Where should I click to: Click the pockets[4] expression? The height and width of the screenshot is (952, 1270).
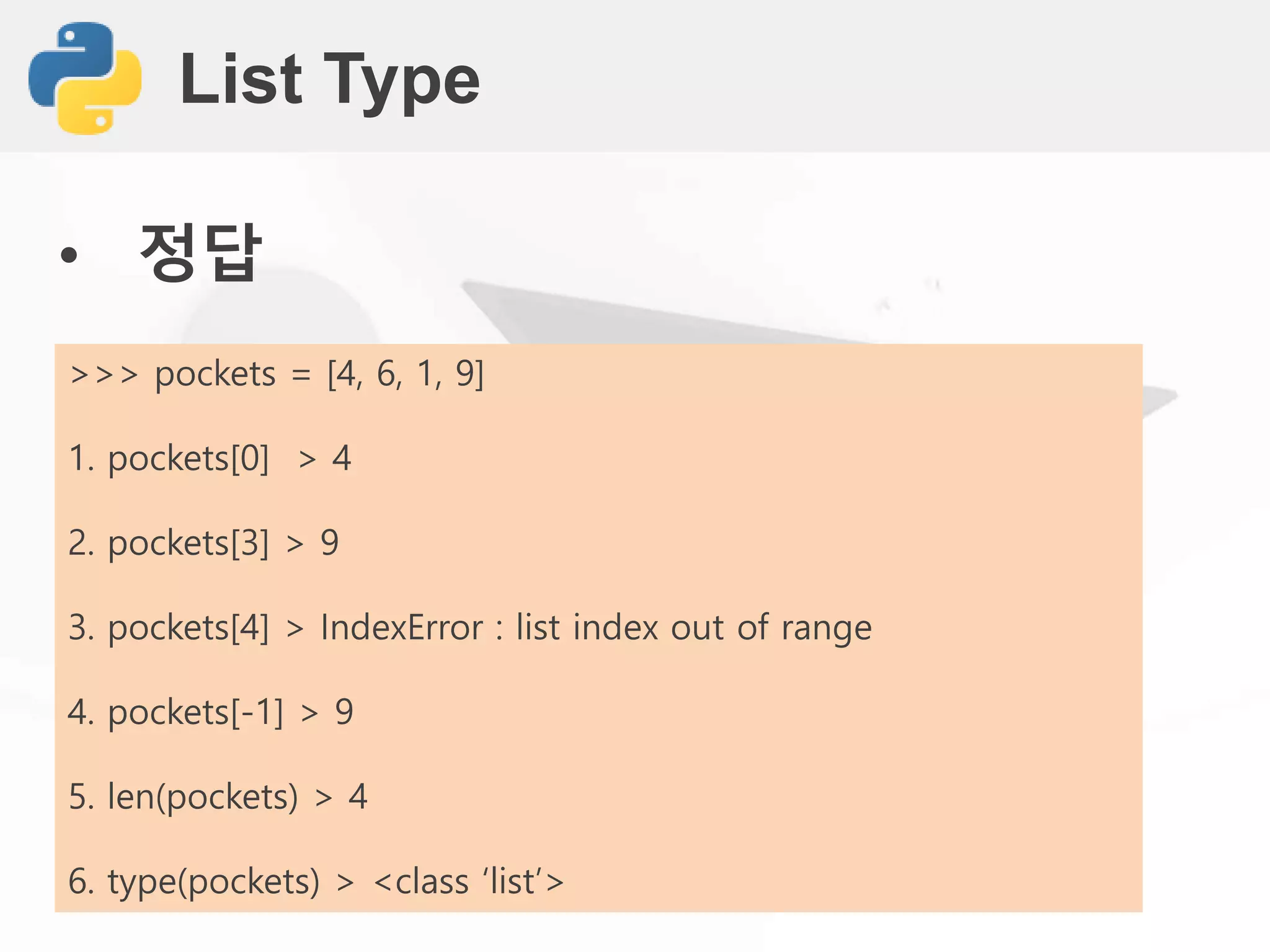click(189, 628)
